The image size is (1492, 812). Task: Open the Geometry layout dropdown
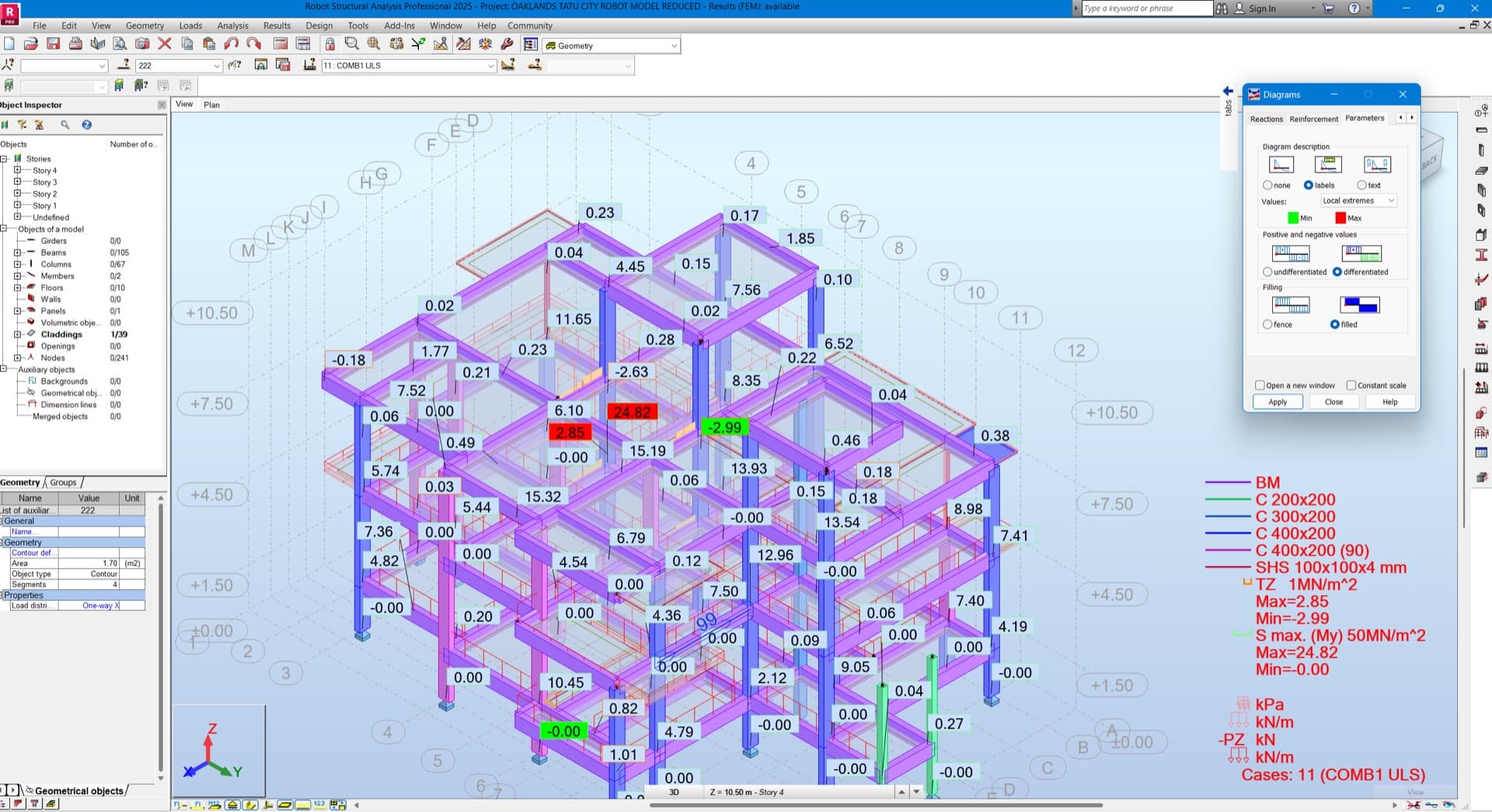click(612, 46)
